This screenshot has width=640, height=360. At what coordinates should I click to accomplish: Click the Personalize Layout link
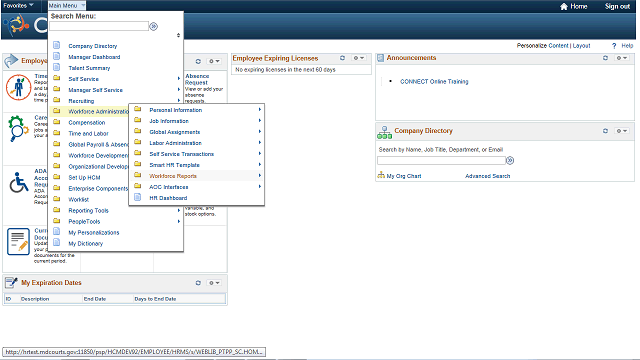581,46
